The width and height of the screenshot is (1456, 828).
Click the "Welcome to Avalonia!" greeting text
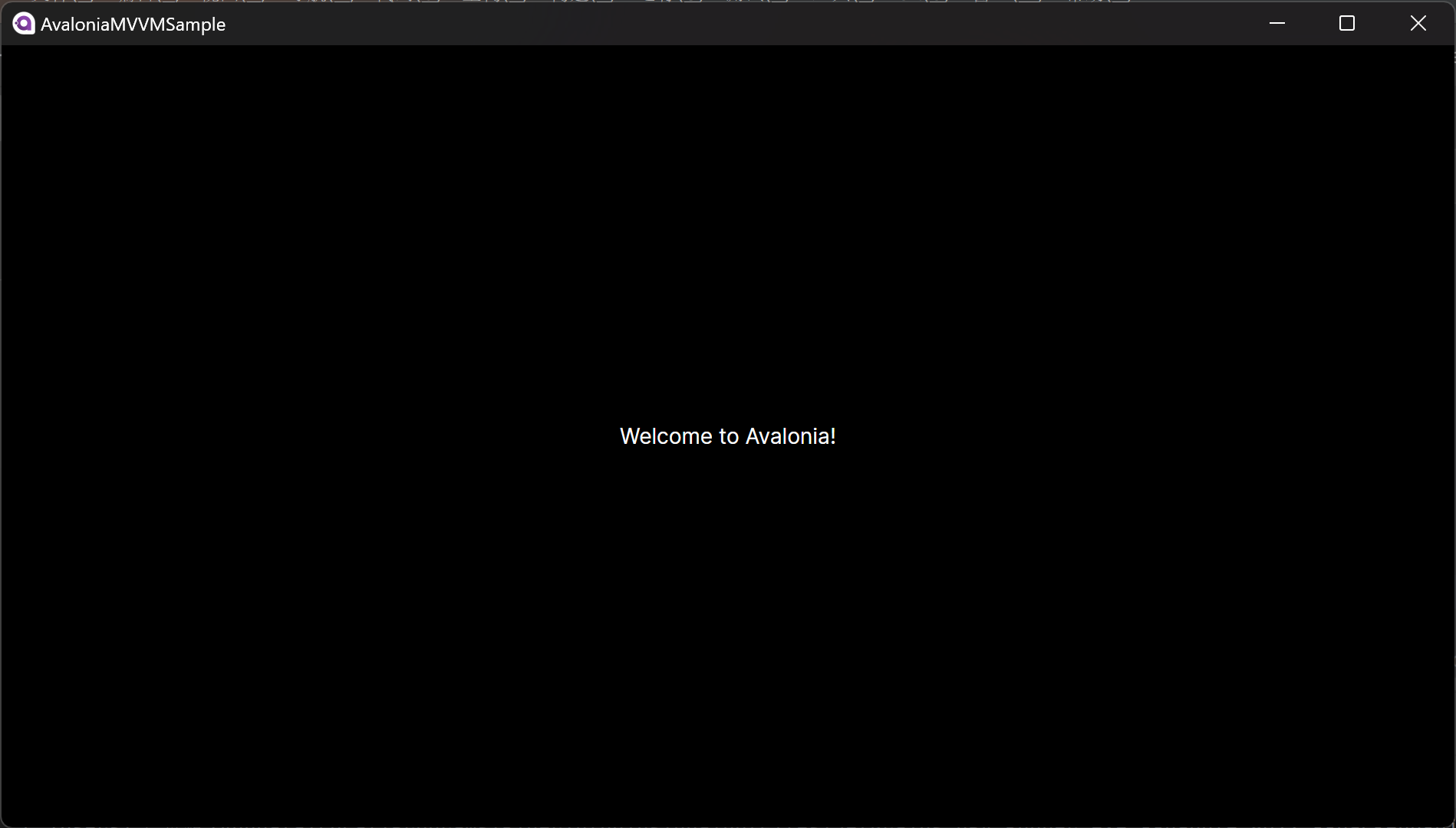coord(727,436)
